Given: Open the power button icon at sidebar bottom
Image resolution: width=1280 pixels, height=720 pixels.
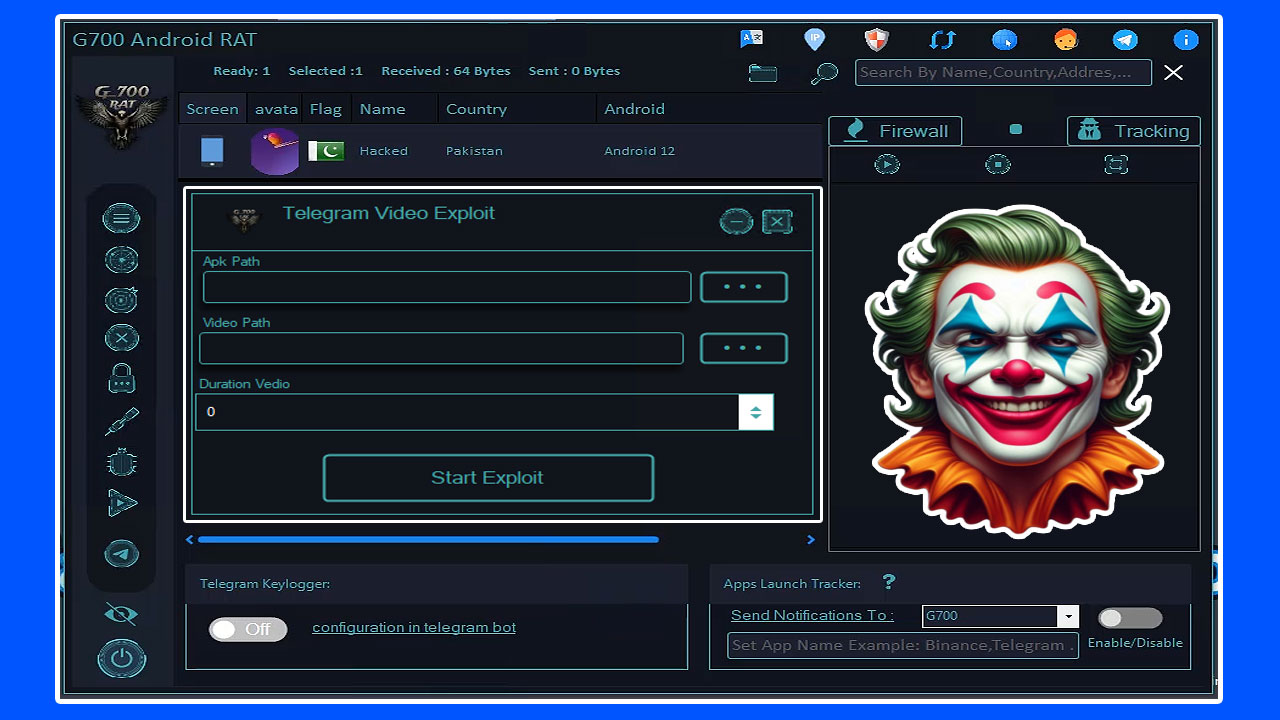Looking at the screenshot, I should 121,658.
